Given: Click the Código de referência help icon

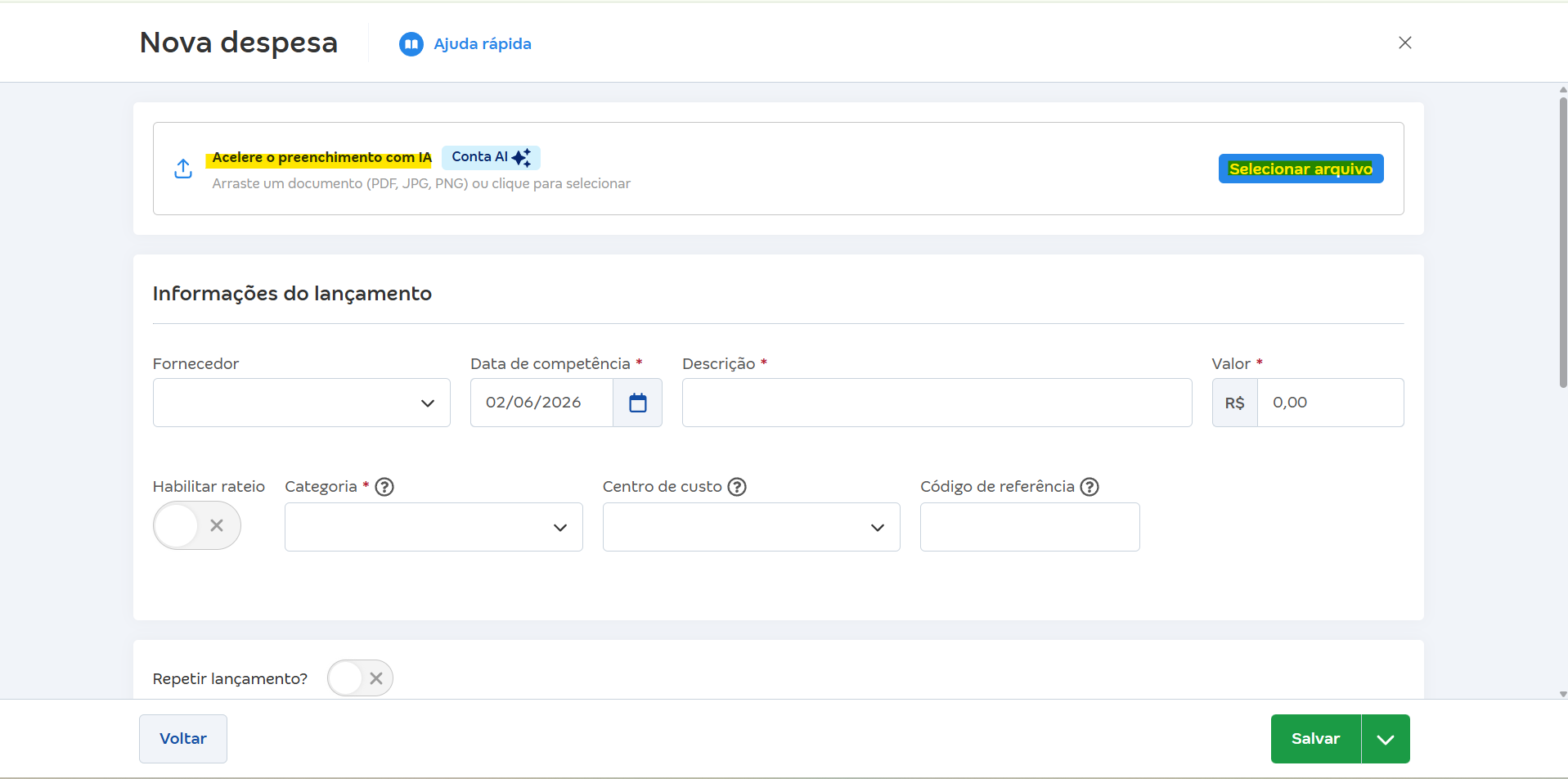Looking at the screenshot, I should point(1090,487).
